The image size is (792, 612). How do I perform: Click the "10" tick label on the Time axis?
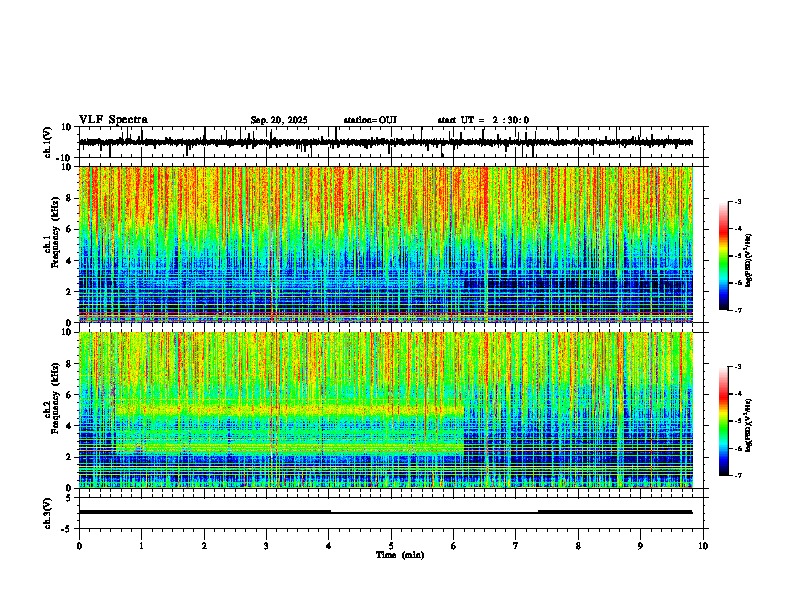pos(703,546)
